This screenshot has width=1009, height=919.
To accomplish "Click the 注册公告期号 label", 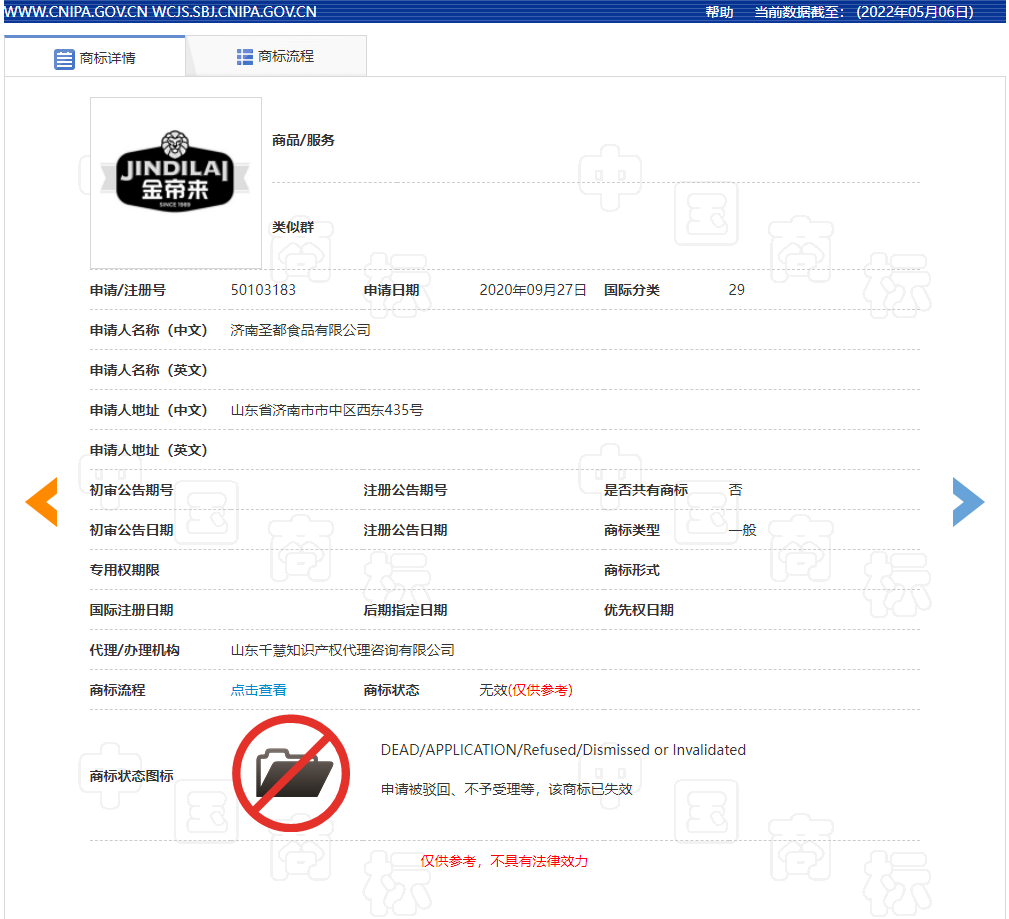I will click(x=405, y=490).
